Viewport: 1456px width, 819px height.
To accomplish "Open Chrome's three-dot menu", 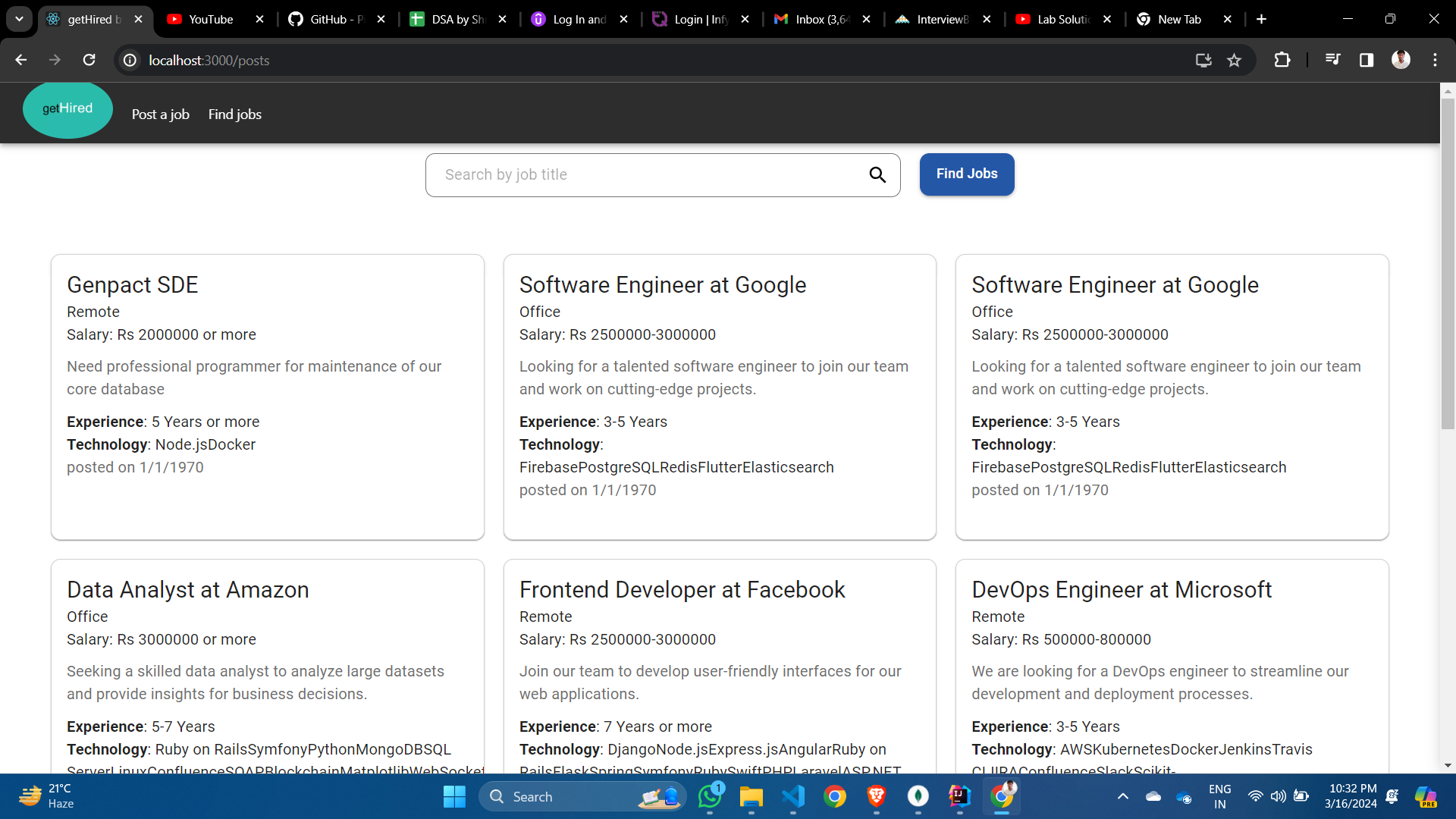I will pyautogui.click(x=1435, y=60).
